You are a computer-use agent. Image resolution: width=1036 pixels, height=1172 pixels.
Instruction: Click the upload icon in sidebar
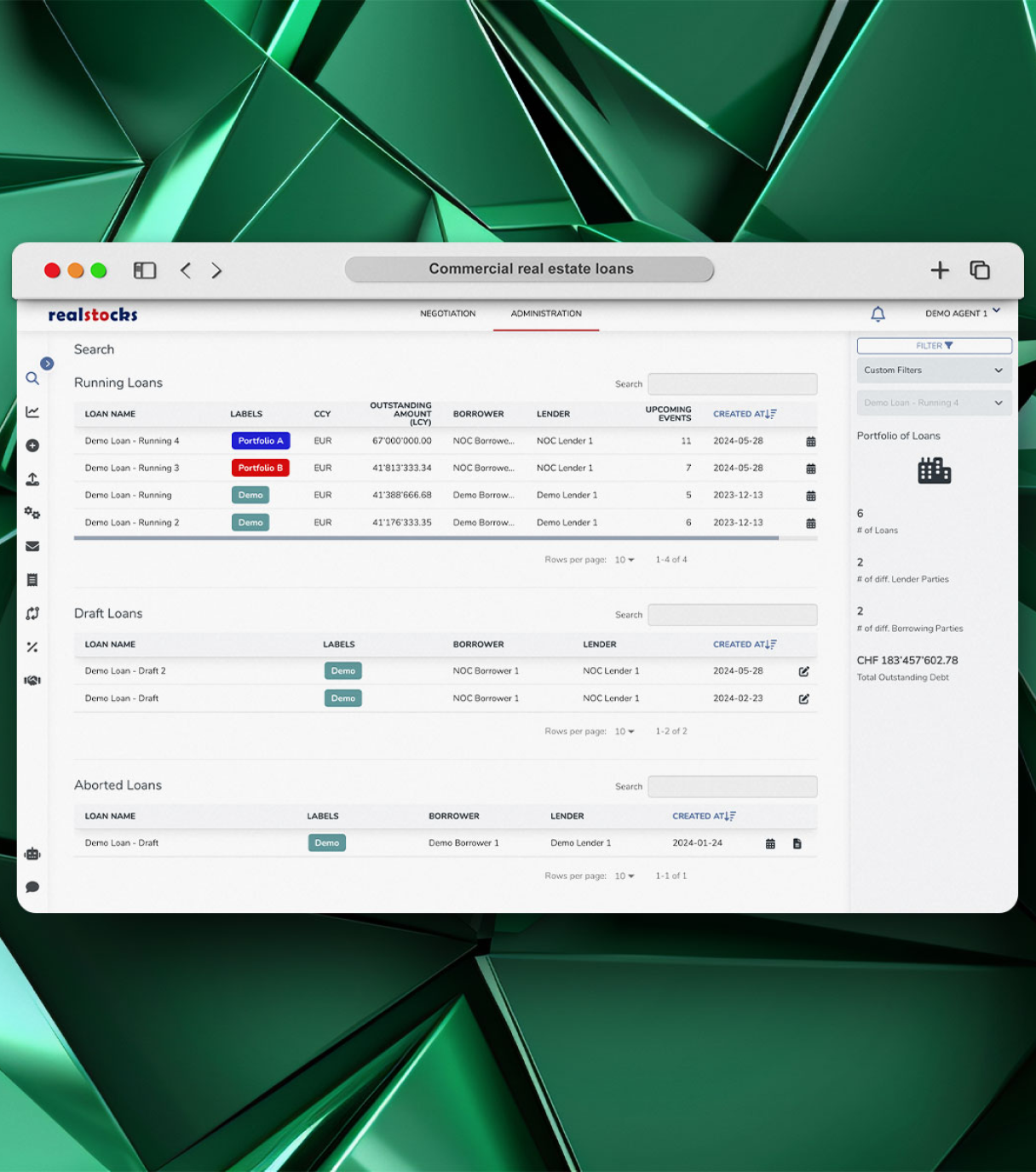(x=32, y=480)
